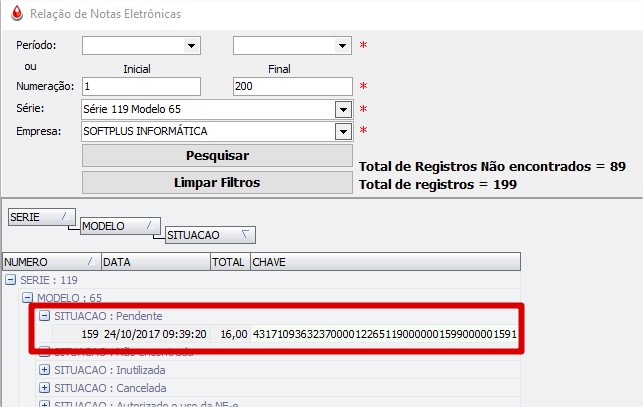This screenshot has width=643, height=407.
Task: Sort by the NUMERO column header
Action: click(x=52, y=262)
